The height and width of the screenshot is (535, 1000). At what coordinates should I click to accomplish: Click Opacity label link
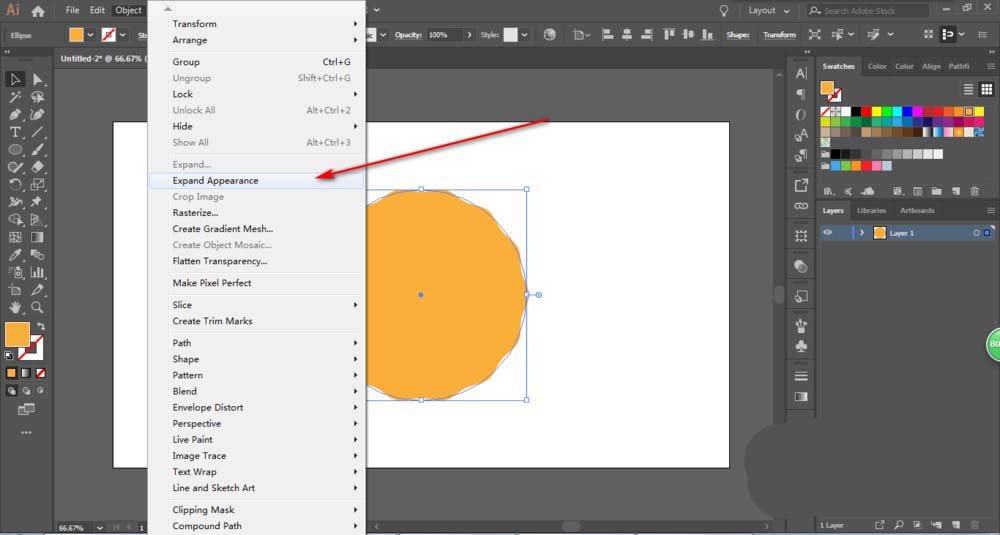[409, 35]
